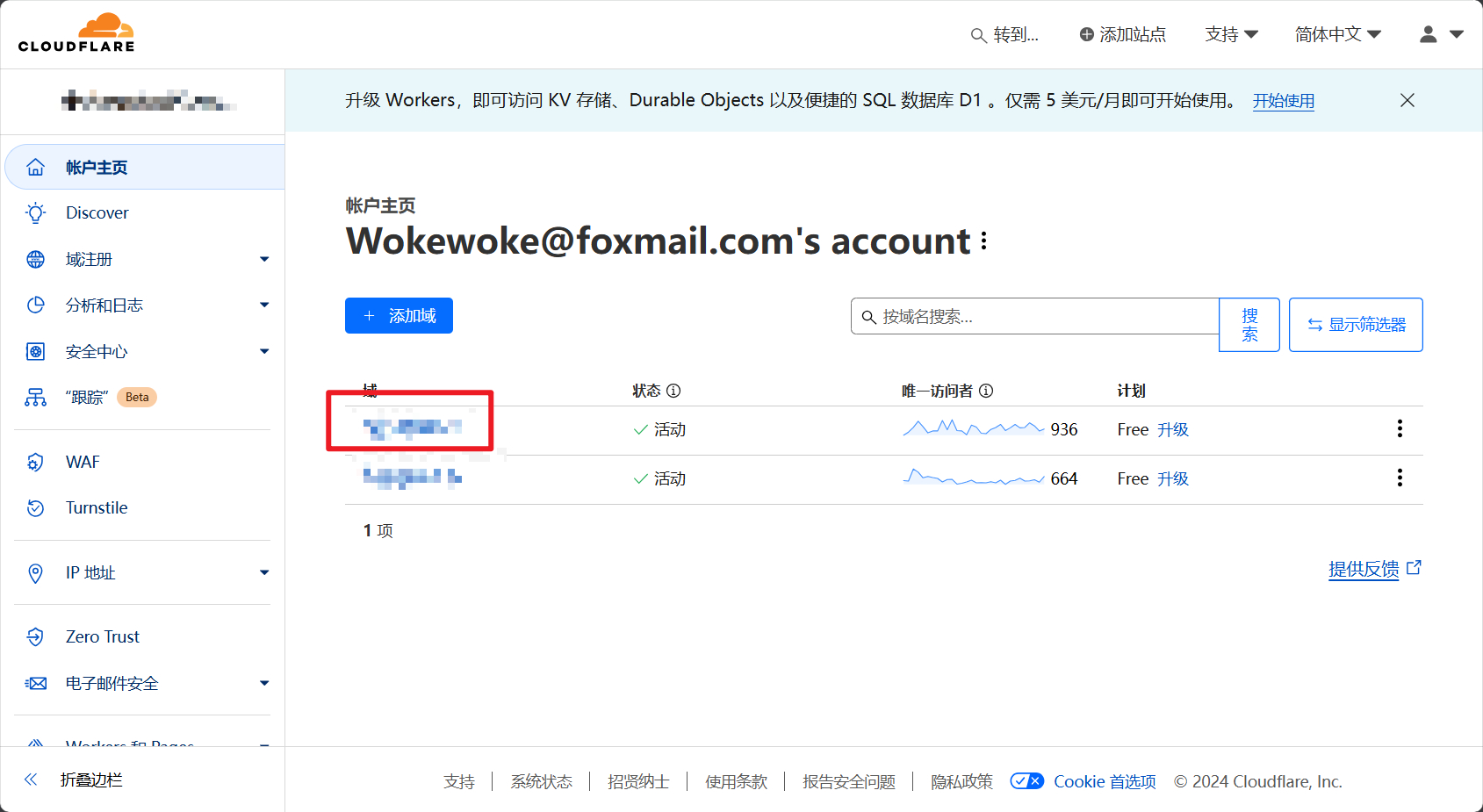This screenshot has height=812, width=1483.
Task: Click the Cloudflare logo
Action: [x=76, y=33]
